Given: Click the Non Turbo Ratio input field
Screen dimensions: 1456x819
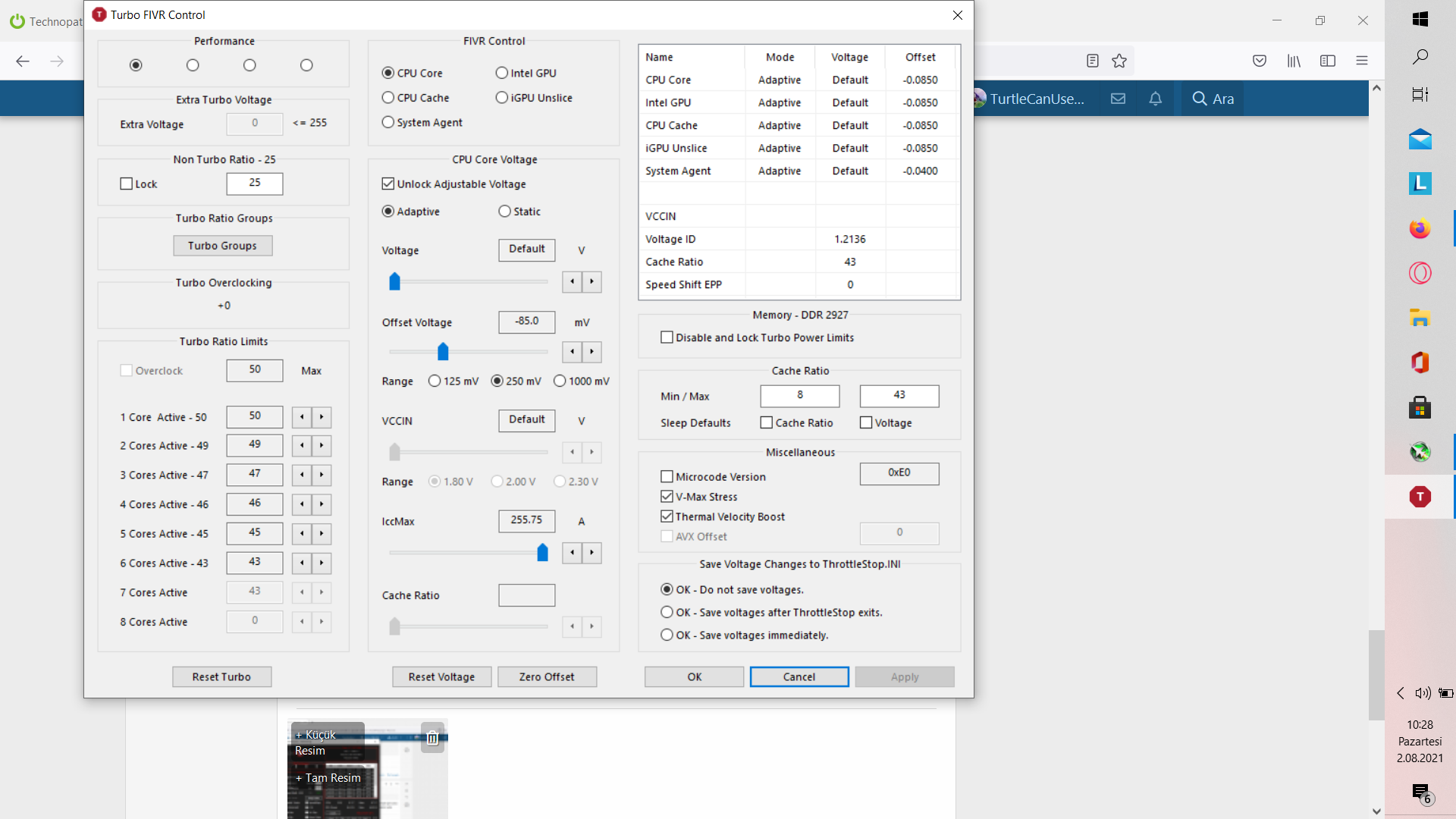Looking at the screenshot, I should pyautogui.click(x=255, y=184).
